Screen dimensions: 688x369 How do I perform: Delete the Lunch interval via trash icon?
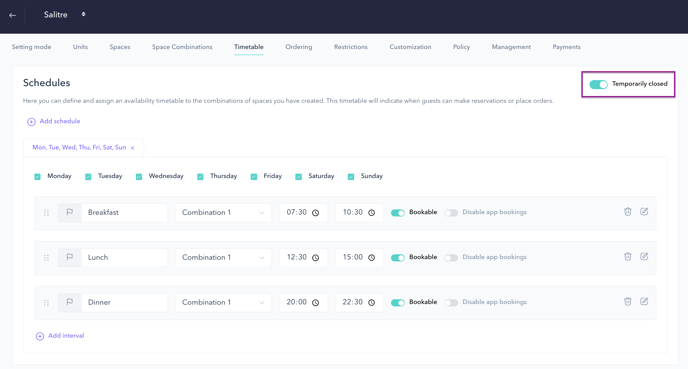[x=628, y=257]
